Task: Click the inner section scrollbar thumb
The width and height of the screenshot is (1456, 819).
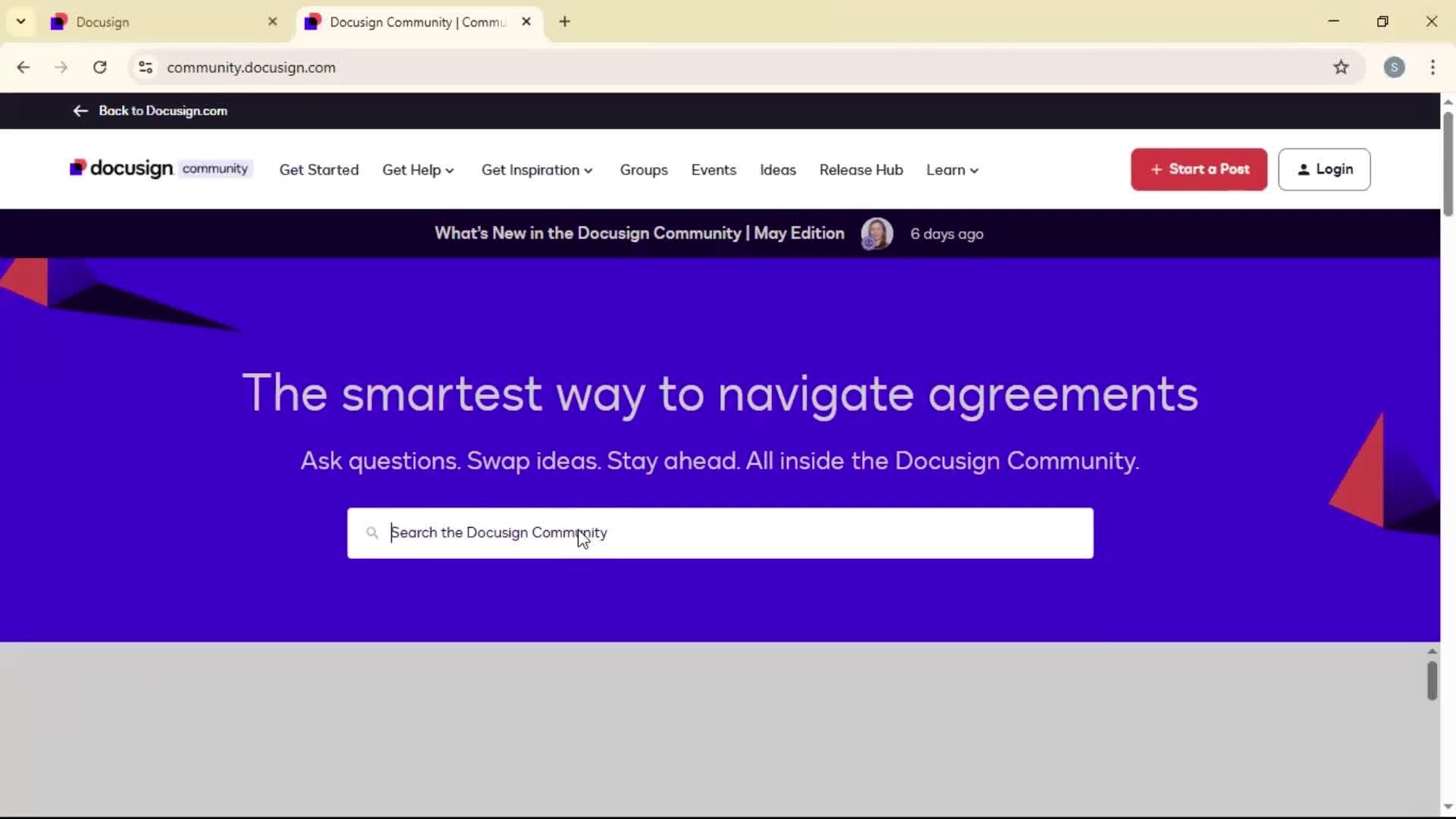Action: click(1432, 680)
